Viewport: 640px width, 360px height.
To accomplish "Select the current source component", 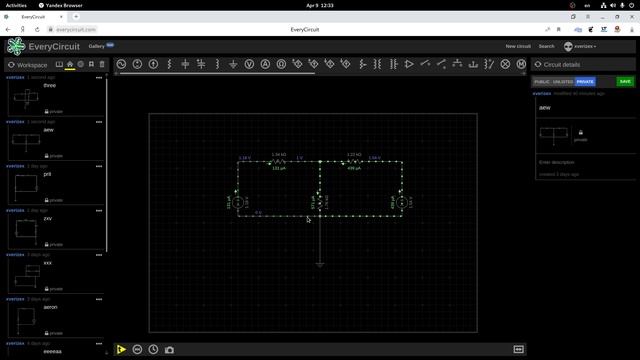I will tap(153, 64).
